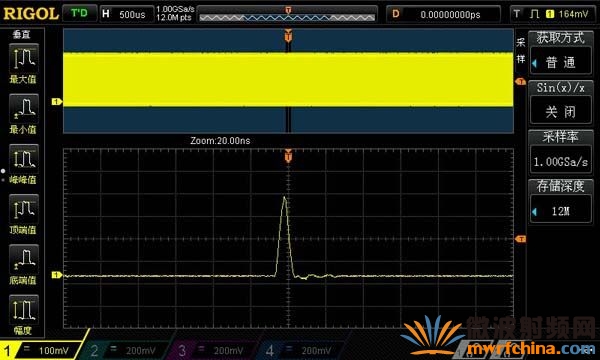This screenshot has width=600, height=360.
Task: Click the 采样 sample menu tab
Action: 520,50
